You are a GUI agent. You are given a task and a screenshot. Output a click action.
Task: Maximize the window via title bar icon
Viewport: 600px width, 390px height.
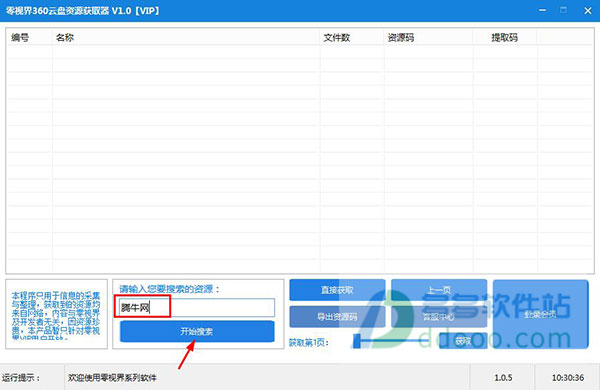tap(563, 10)
